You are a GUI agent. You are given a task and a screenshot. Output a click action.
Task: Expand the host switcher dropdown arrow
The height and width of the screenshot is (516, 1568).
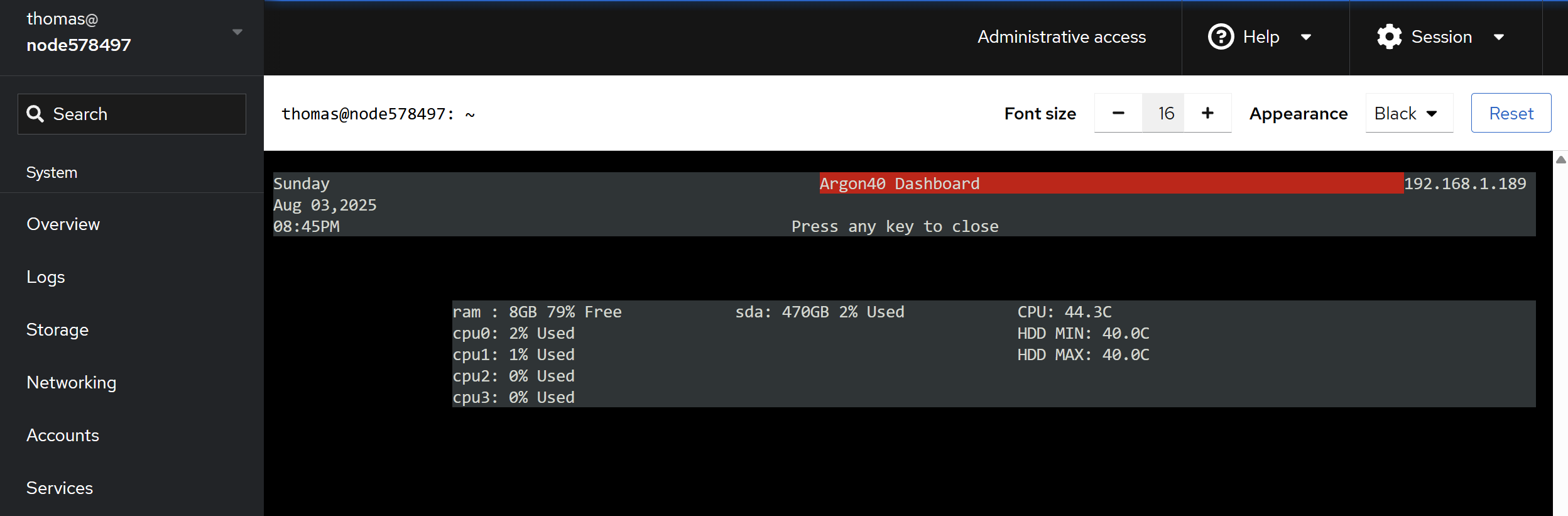tap(237, 32)
